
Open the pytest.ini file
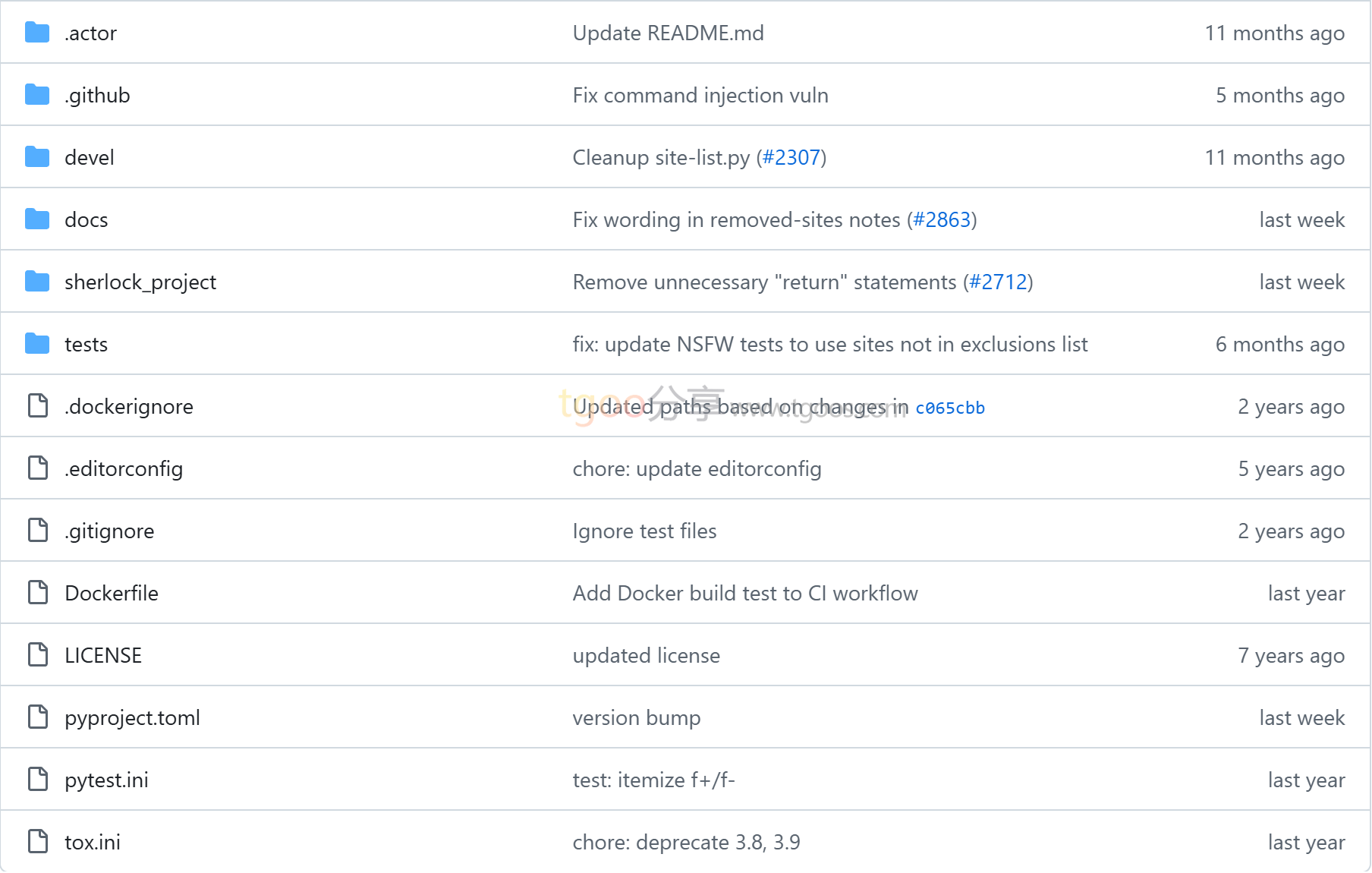coord(106,780)
